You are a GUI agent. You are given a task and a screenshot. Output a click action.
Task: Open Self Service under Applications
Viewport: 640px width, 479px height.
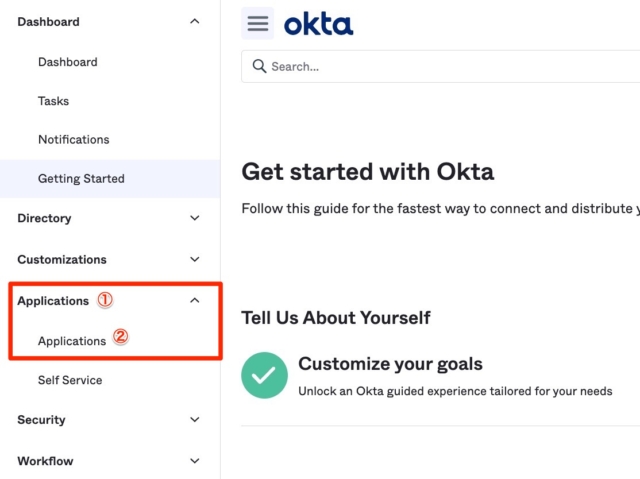(70, 380)
